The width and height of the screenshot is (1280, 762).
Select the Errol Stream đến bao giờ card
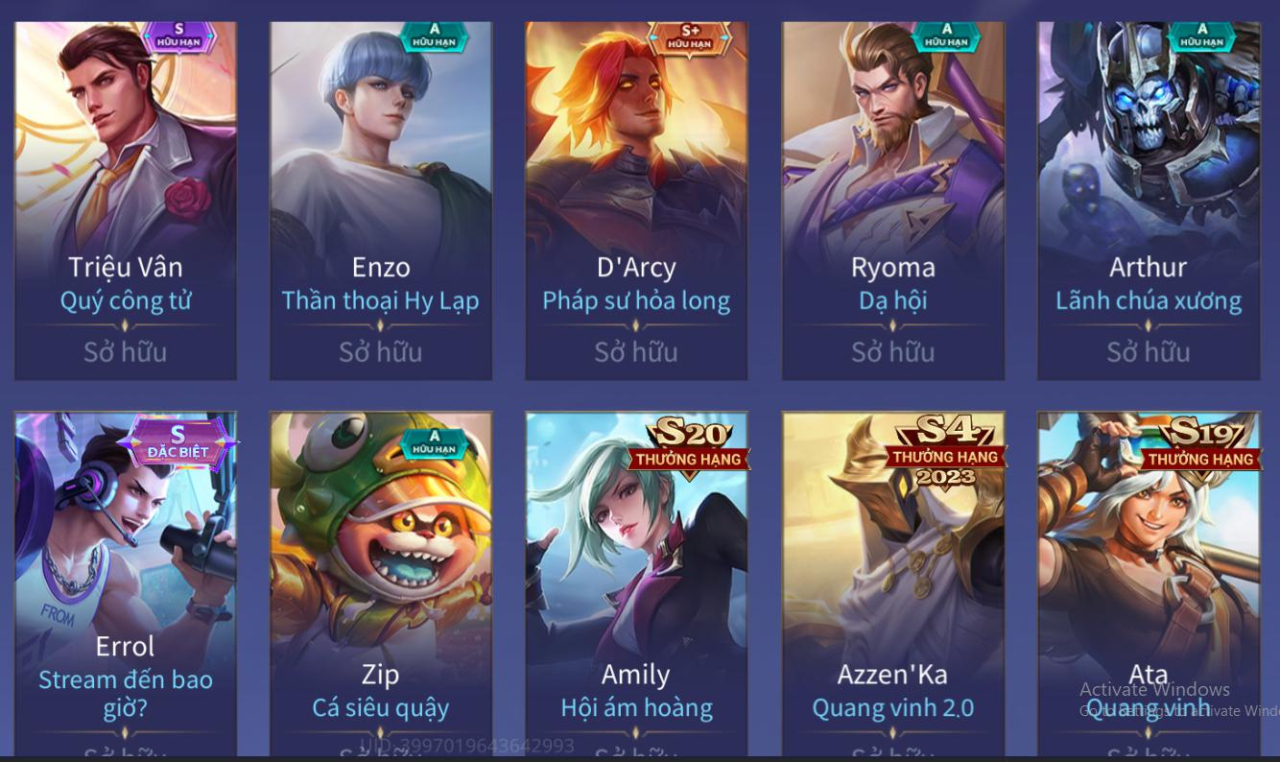pos(126,584)
